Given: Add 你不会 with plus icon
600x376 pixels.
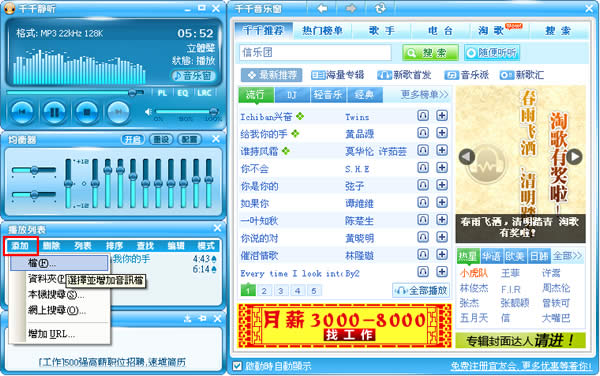Looking at the screenshot, I should tap(442, 168).
